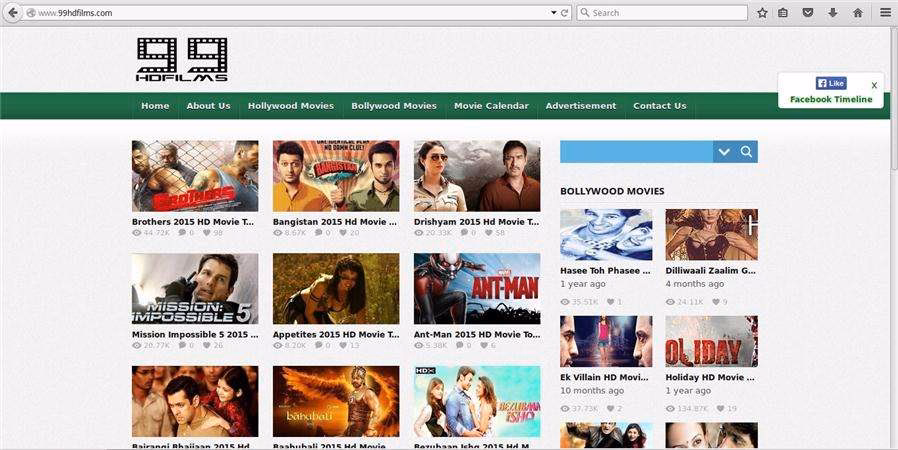Open the hamburger menu icon

coord(885,13)
